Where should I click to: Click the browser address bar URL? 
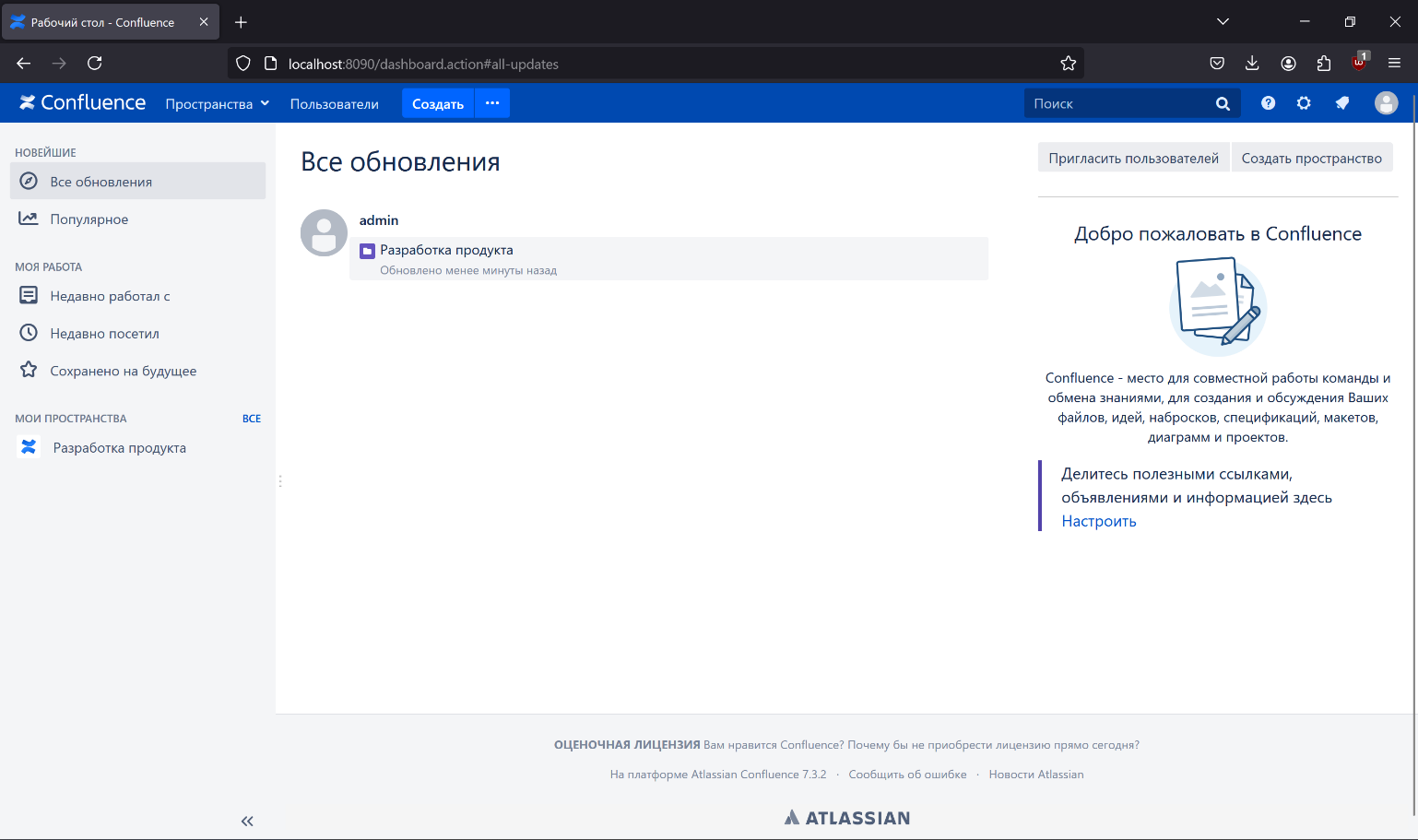(x=423, y=64)
